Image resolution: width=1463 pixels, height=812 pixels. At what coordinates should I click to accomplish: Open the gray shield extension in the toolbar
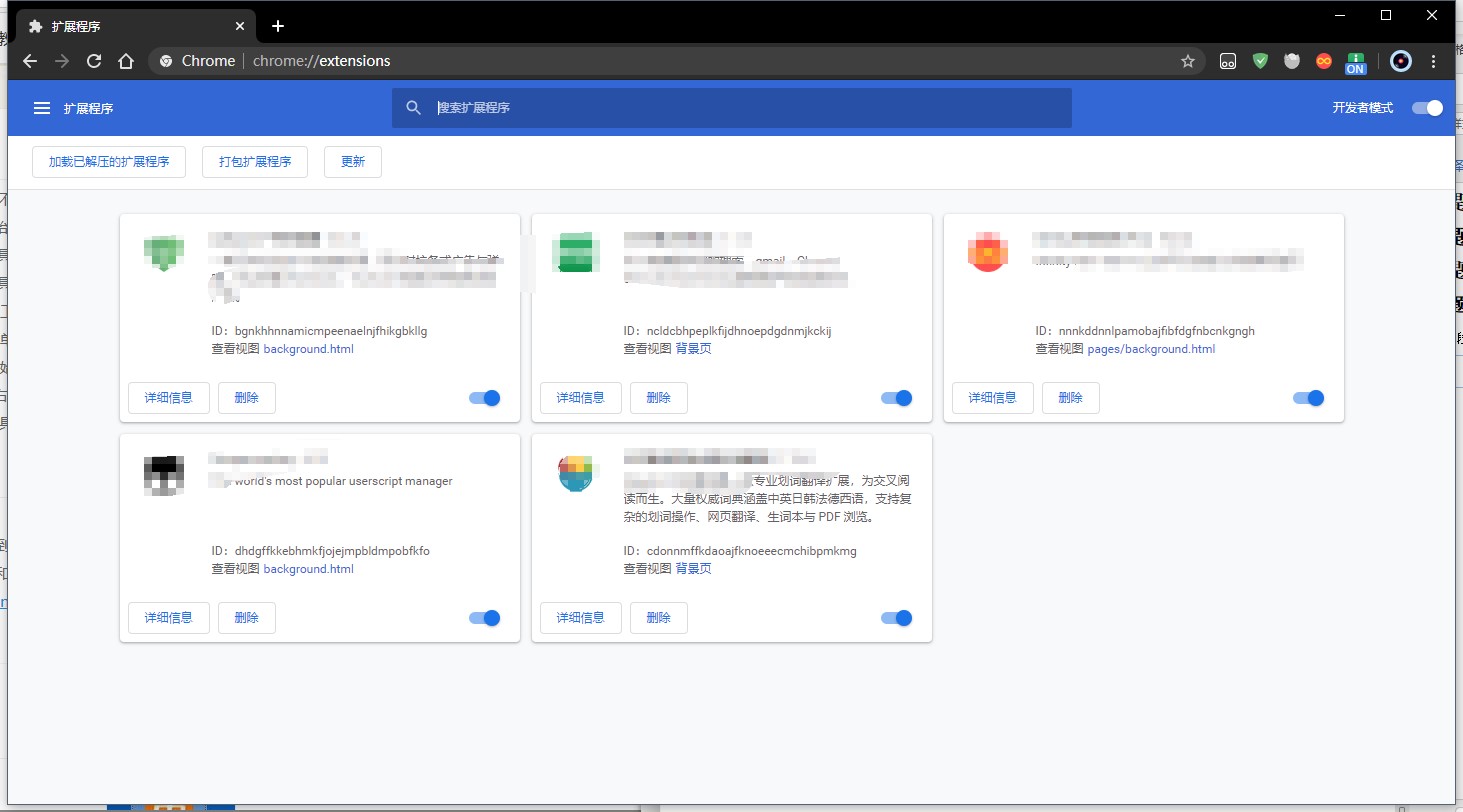(x=1292, y=61)
